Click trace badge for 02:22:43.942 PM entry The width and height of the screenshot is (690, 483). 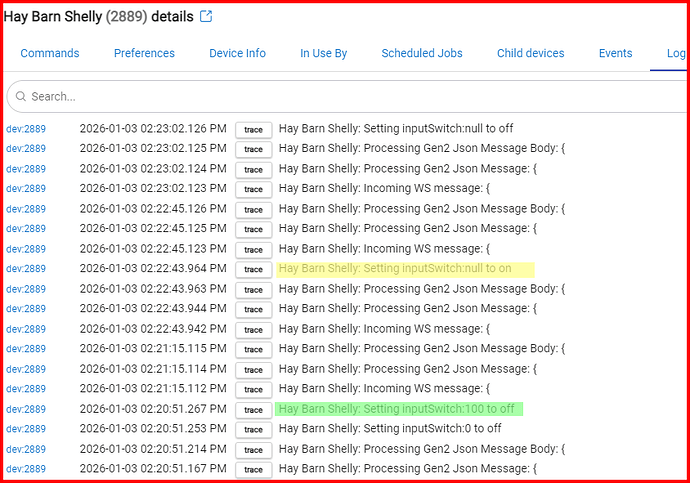[x=253, y=330]
